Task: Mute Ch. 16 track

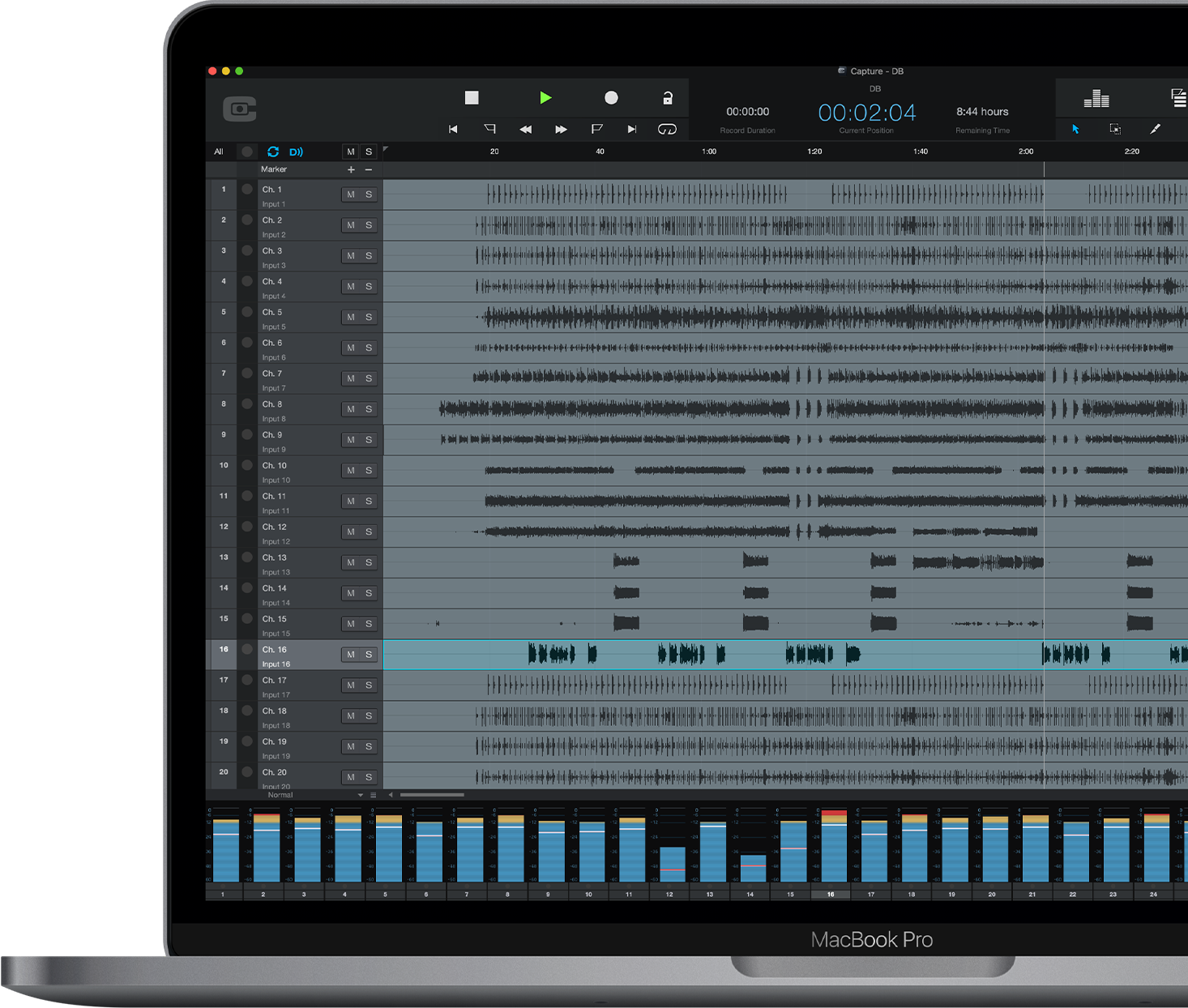Action: [351, 655]
